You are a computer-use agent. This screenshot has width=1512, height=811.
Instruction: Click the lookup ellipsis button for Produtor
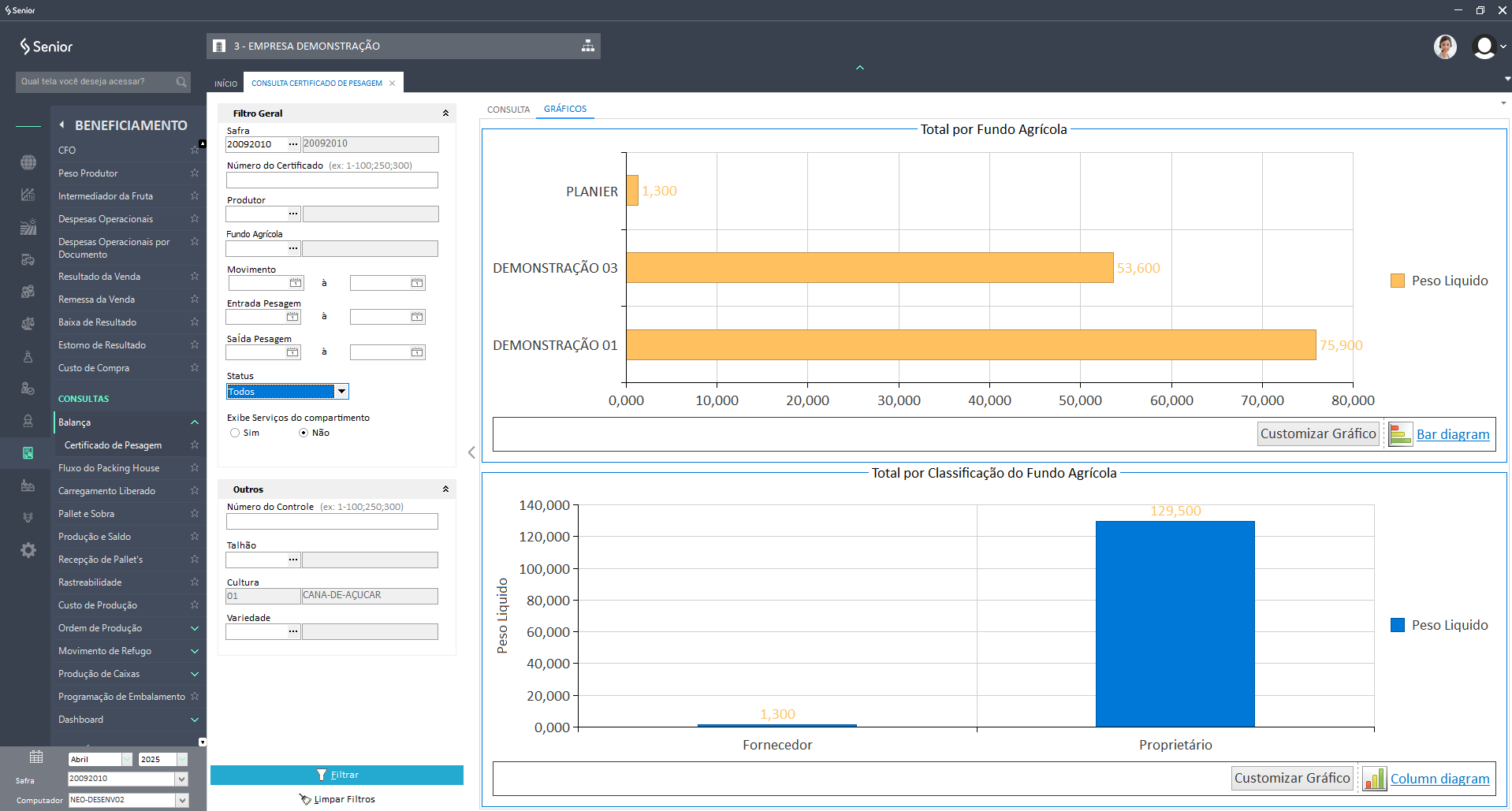click(x=293, y=214)
